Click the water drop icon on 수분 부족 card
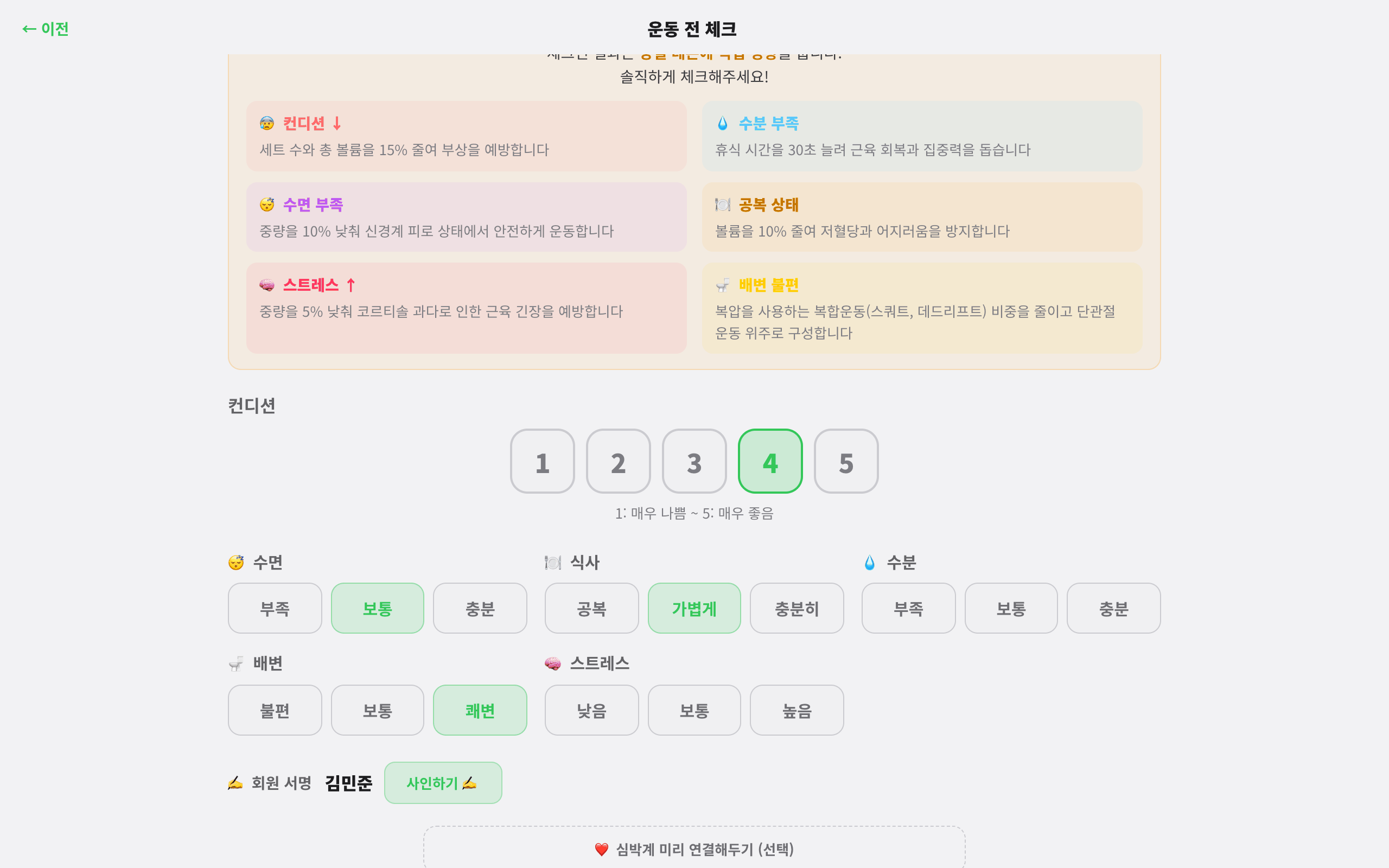 click(x=723, y=124)
